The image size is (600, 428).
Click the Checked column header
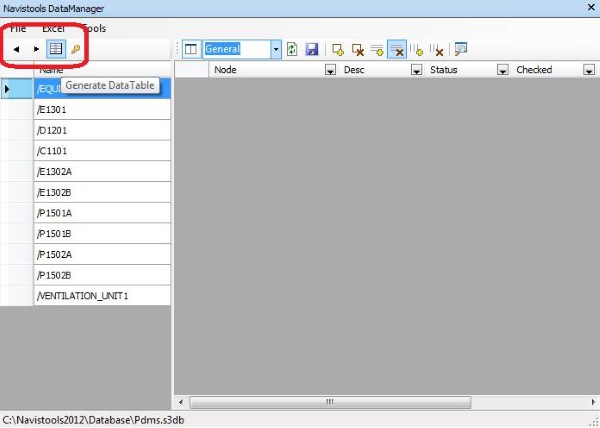[x=540, y=71]
